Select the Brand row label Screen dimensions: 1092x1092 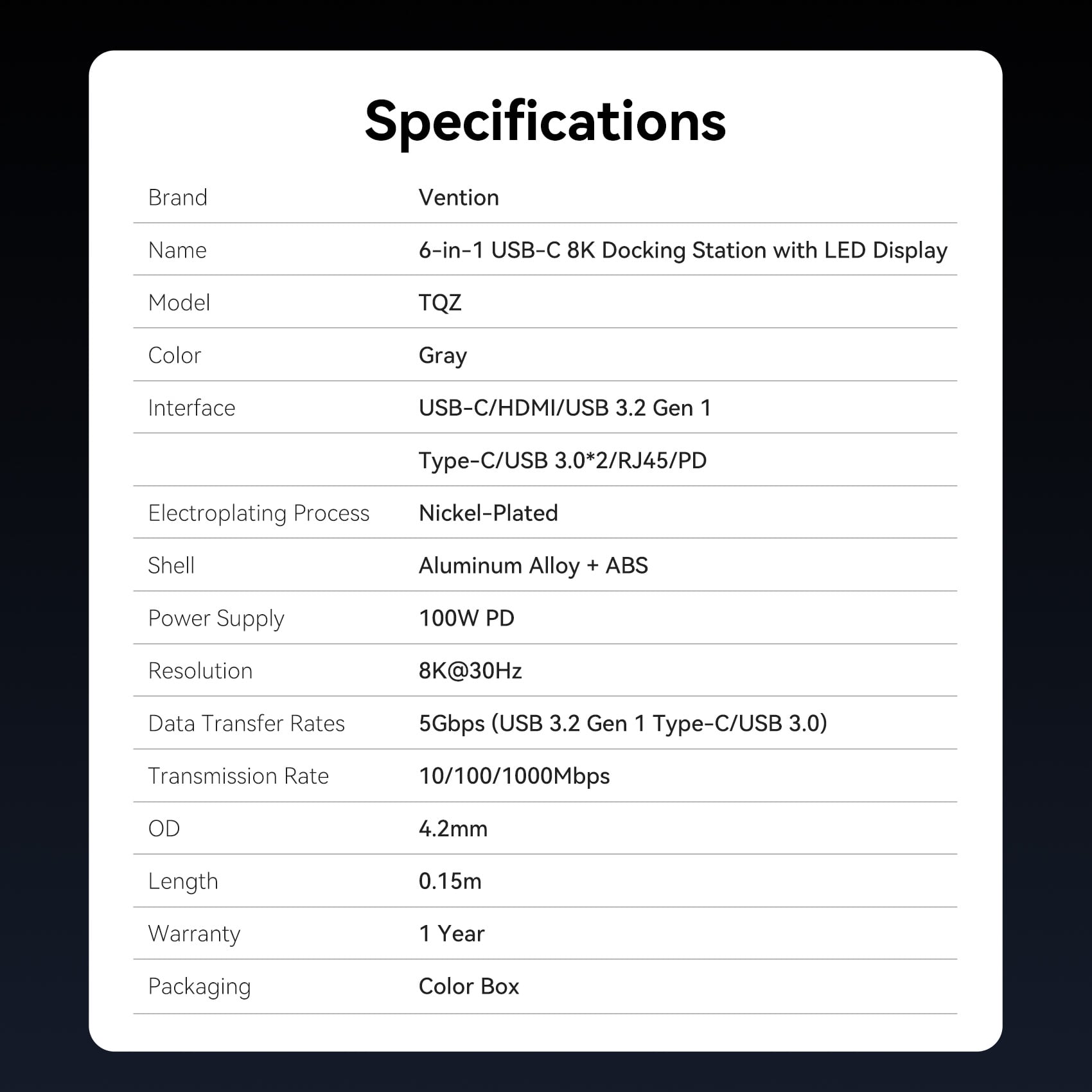tap(178, 198)
